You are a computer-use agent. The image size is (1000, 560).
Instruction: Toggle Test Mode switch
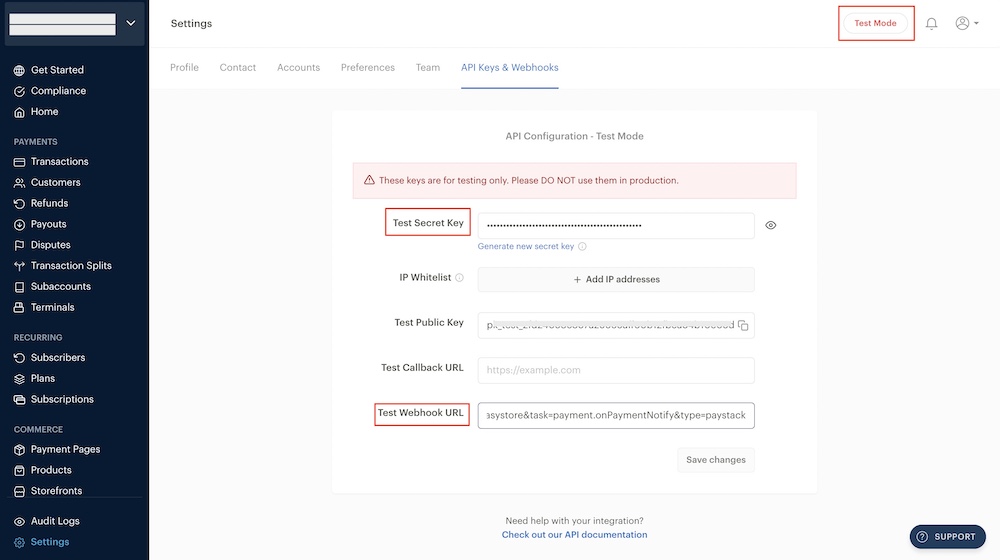875,23
